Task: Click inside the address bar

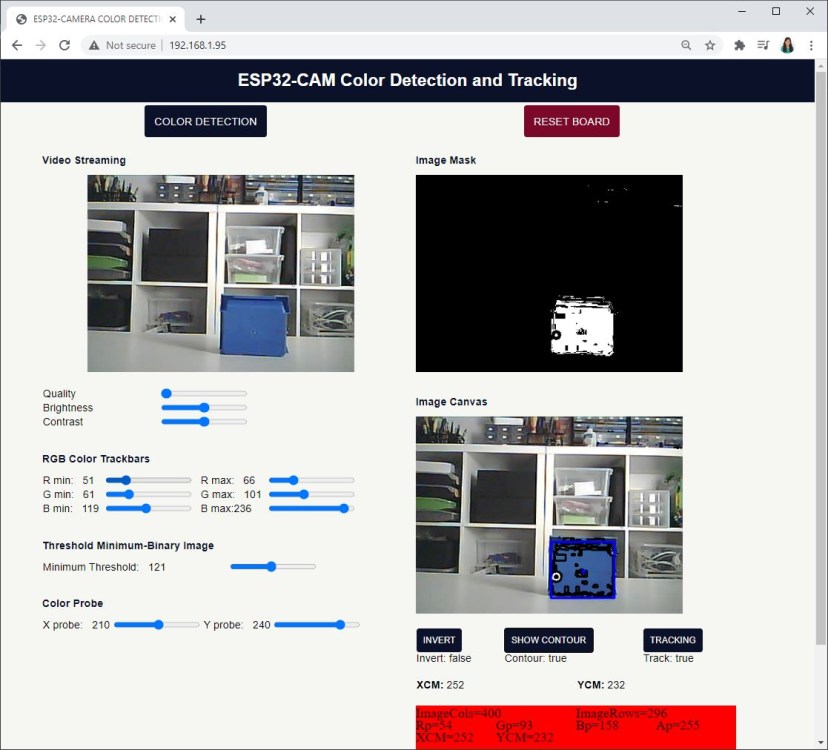Action: click(300, 45)
